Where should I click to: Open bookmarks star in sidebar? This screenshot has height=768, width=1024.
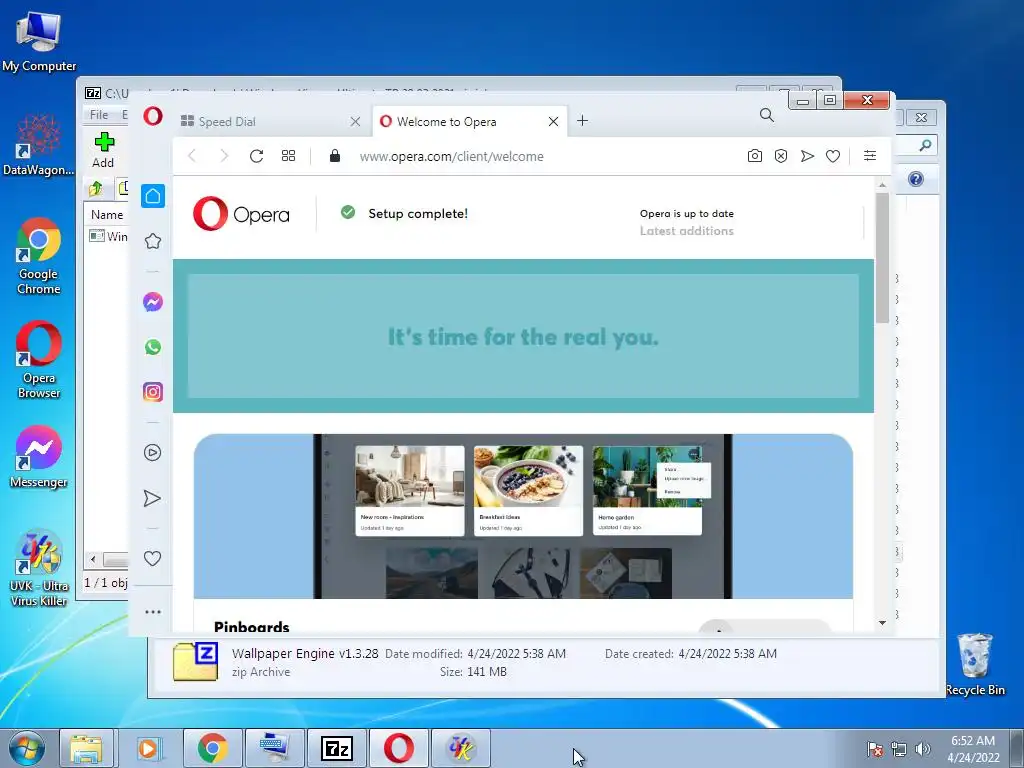pos(153,242)
